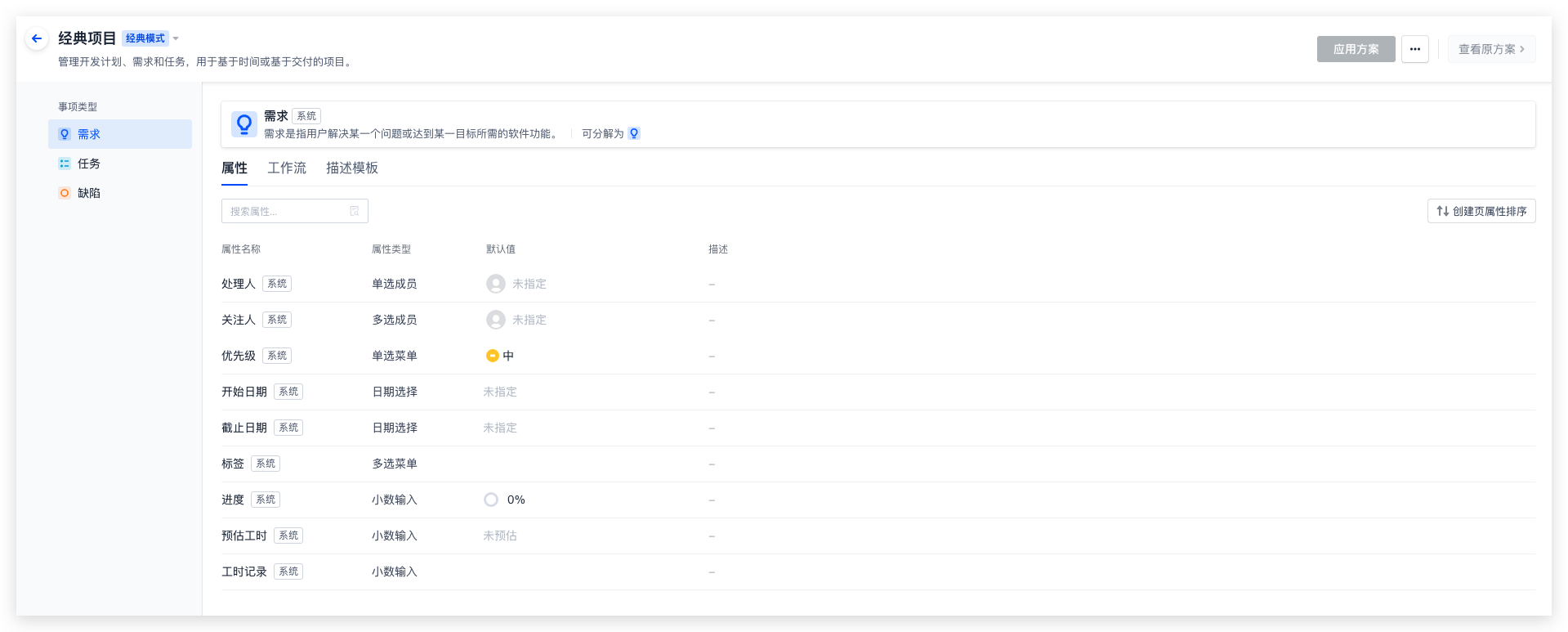Viewport: 1568px width, 632px height.
Task: Click the large 需求 lightbulb header icon
Action: click(x=243, y=124)
